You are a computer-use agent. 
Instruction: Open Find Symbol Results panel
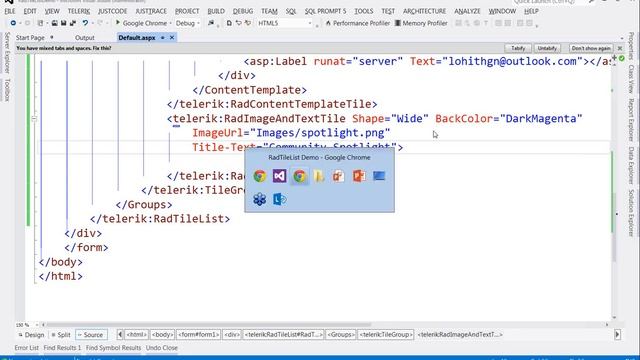click(113, 348)
